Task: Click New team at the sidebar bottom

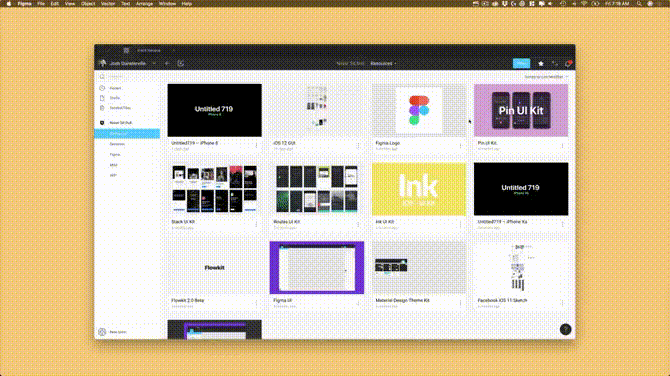Action: tap(118, 332)
